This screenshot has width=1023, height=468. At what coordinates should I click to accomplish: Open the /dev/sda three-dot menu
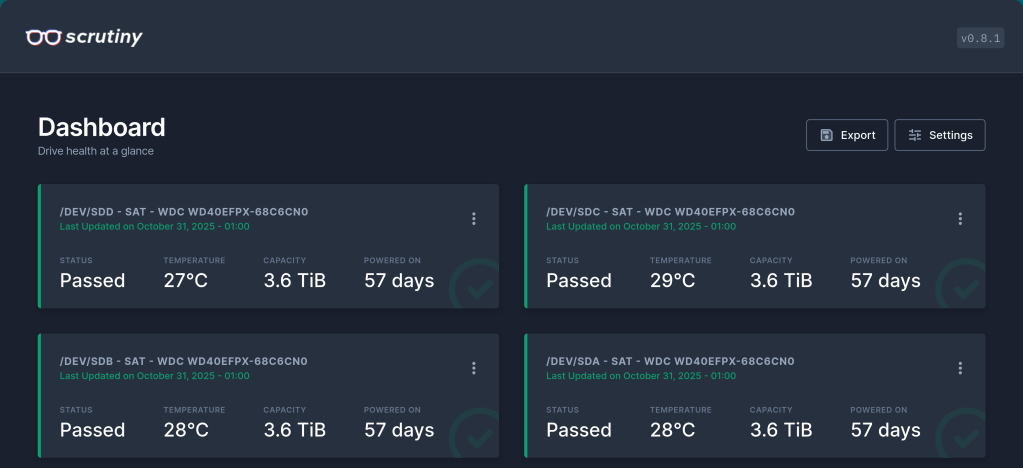point(960,368)
